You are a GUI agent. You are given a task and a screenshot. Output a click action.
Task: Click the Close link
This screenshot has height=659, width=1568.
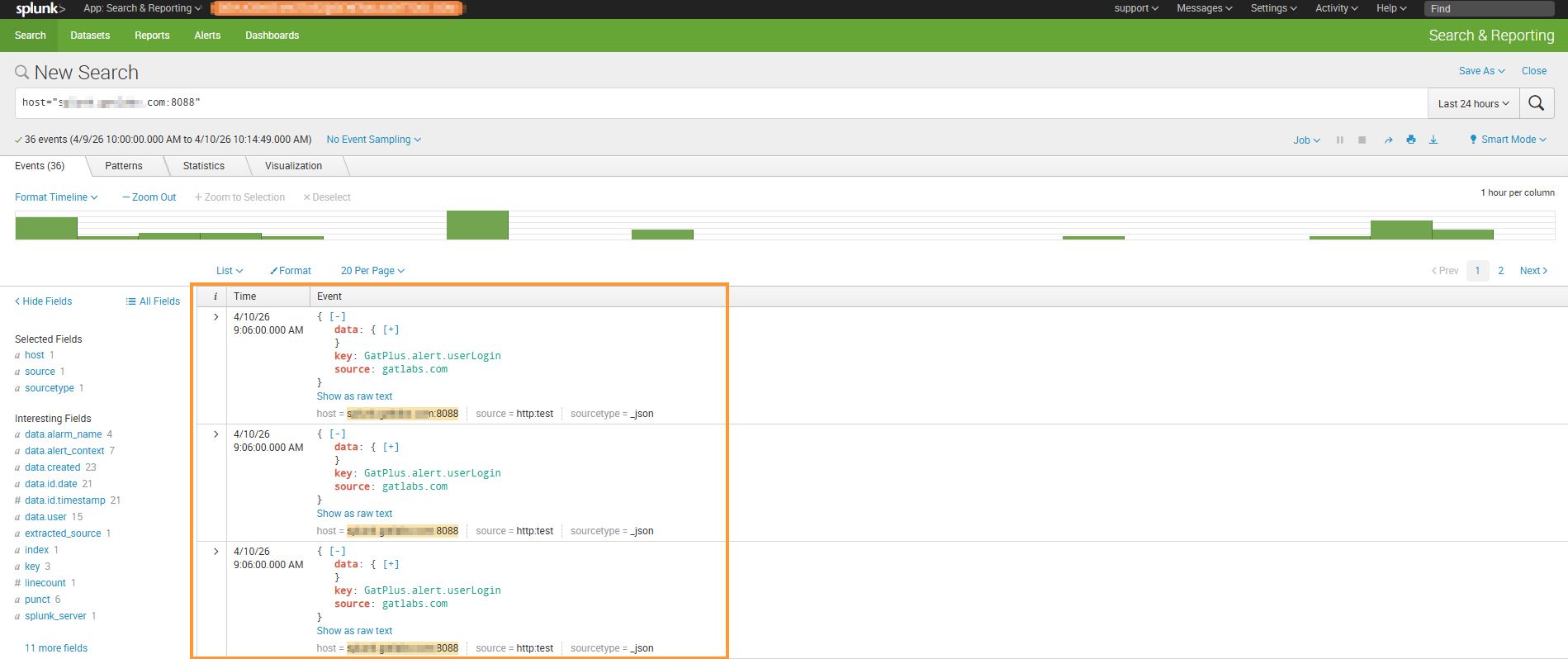1534,71
